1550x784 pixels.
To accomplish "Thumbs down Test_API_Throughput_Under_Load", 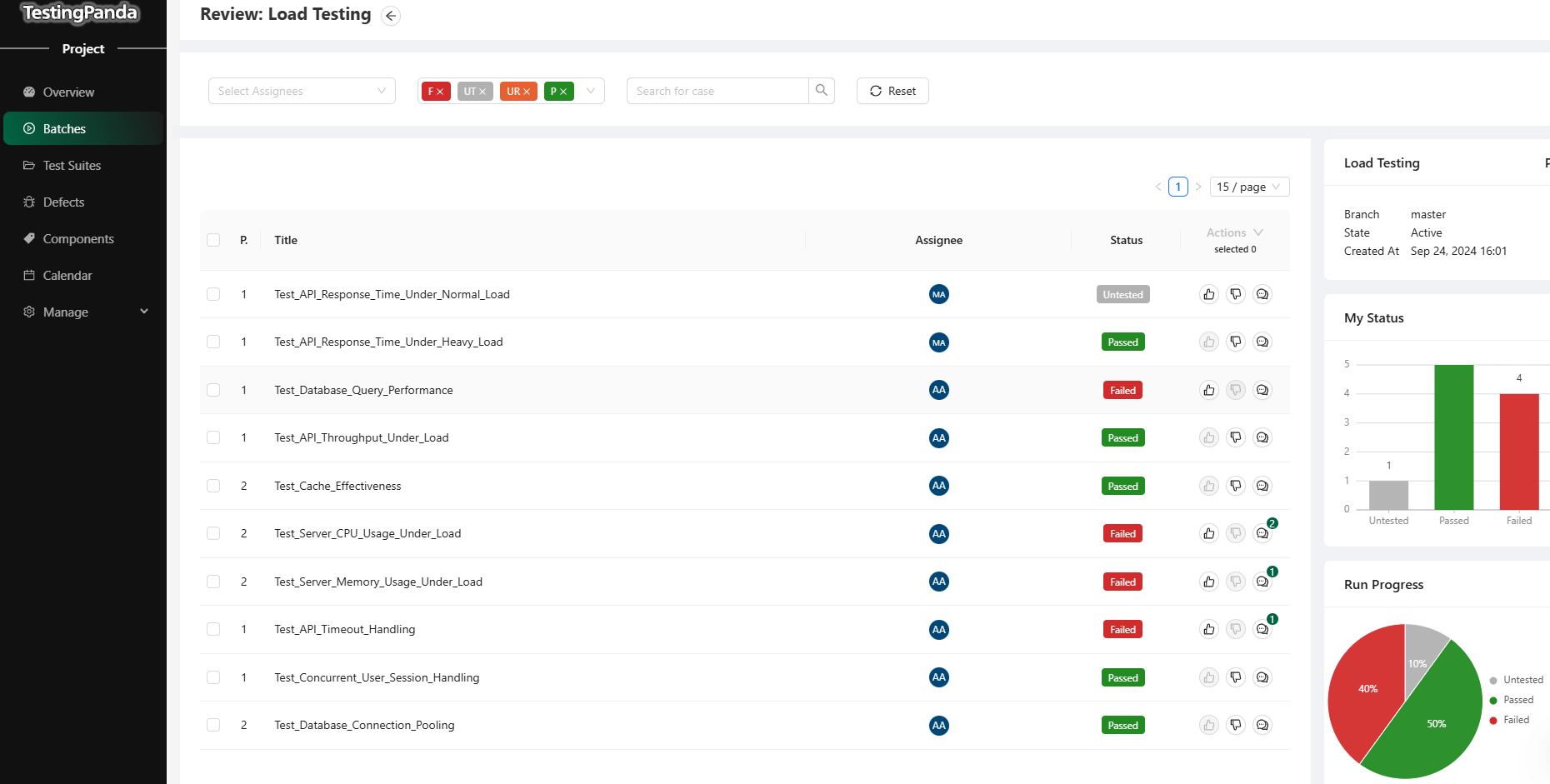I will coord(1236,437).
